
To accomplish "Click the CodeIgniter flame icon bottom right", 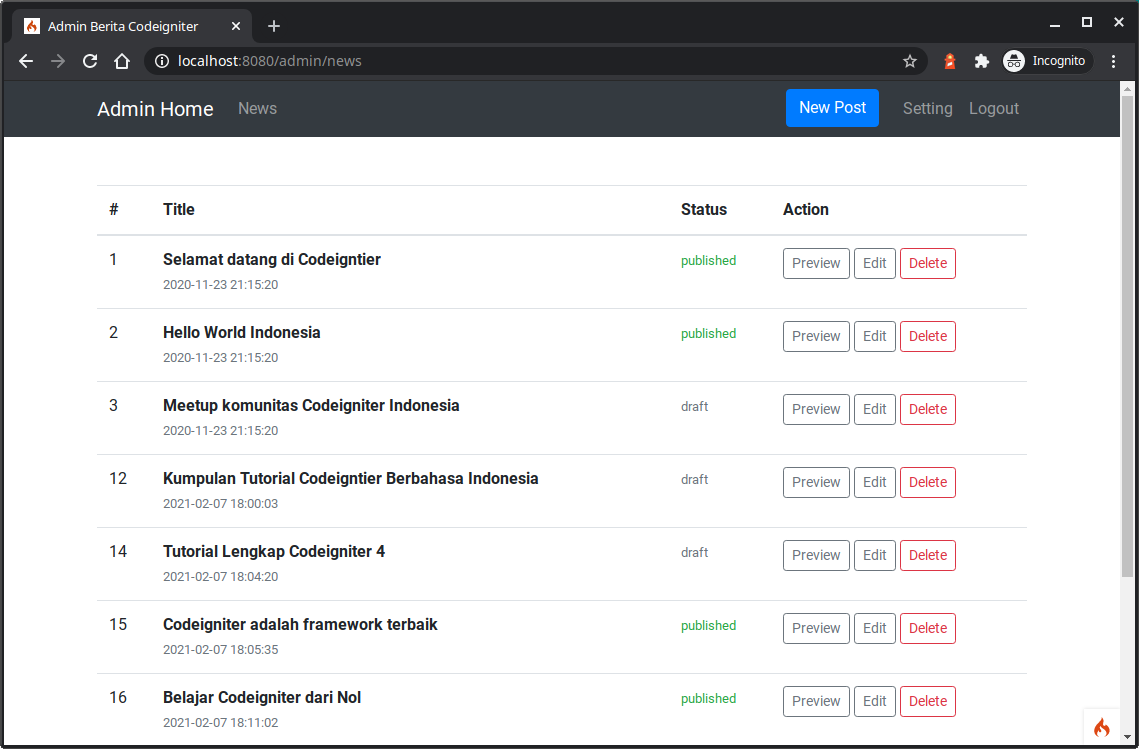I will pos(1101,727).
